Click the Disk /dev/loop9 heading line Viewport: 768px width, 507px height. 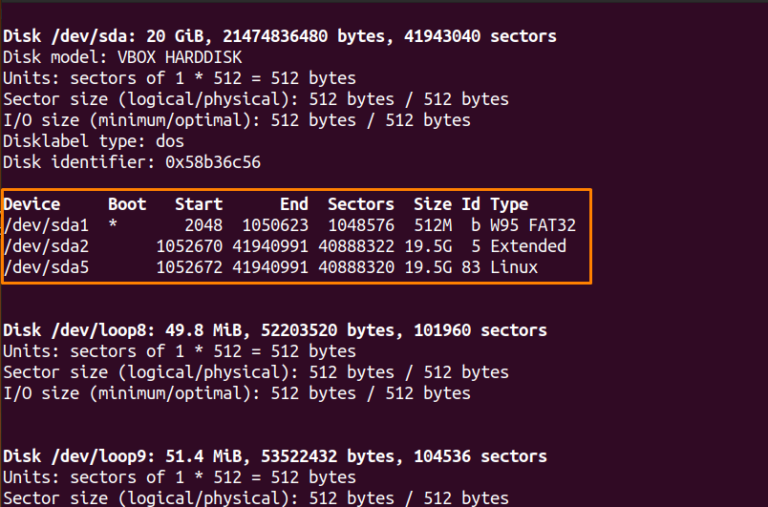(275, 457)
